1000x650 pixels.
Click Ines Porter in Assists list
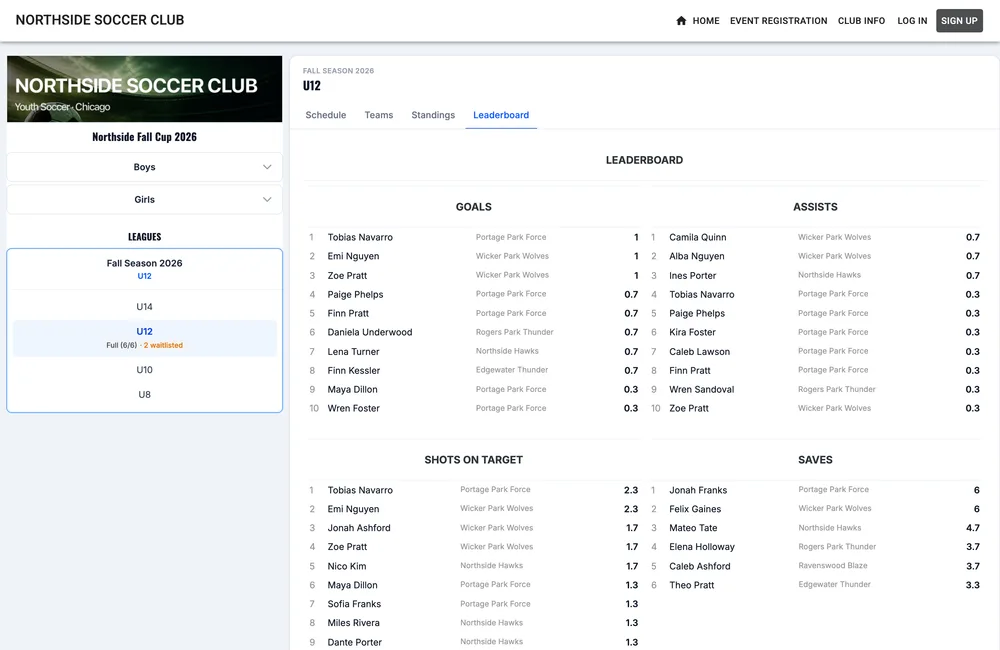click(x=693, y=276)
